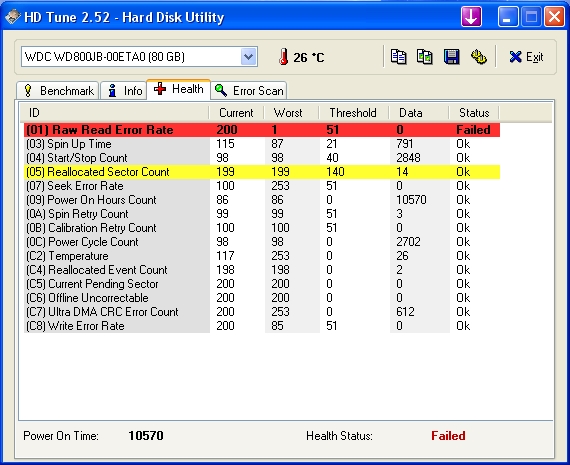Screen dimensions: 570x465
Task: Select the Raw Read Error Rate row
Action: click(262, 130)
